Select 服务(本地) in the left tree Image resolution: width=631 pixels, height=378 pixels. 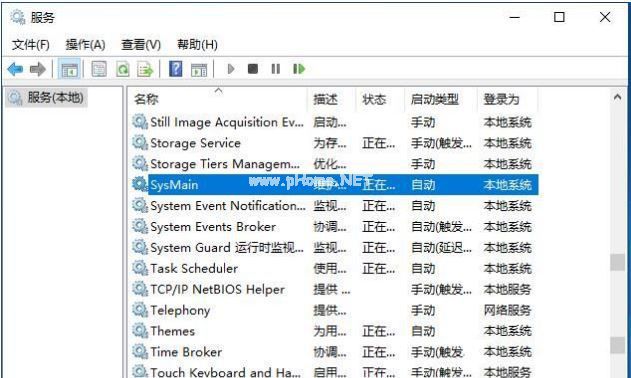(47, 98)
